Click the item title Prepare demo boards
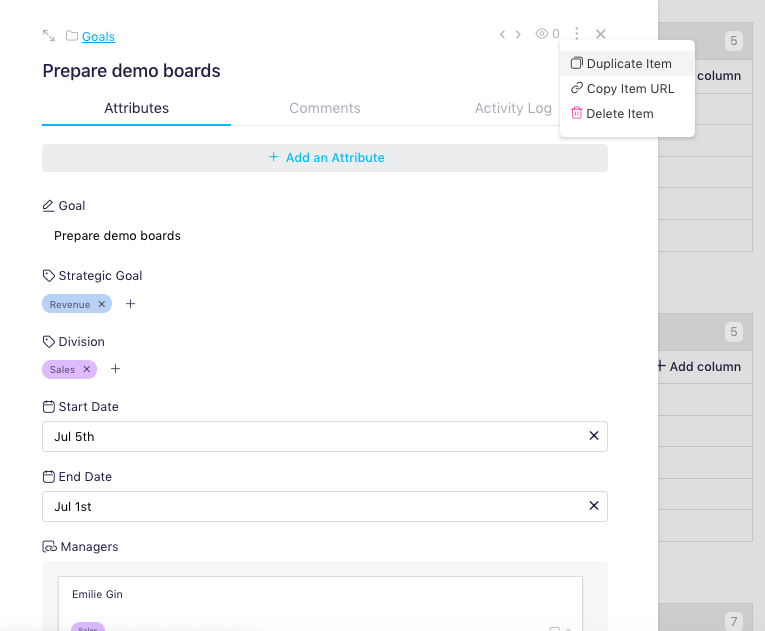Viewport: 765px width, 631px height. point(131,71)
